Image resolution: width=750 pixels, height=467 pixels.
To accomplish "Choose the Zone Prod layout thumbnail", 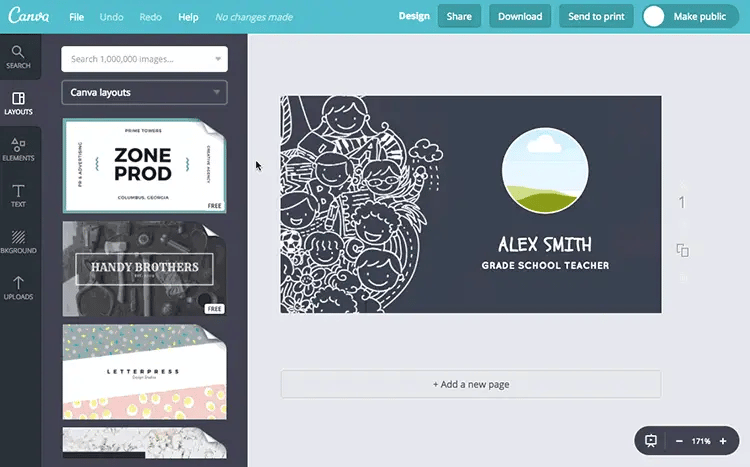I will click(x=144, y=166).
